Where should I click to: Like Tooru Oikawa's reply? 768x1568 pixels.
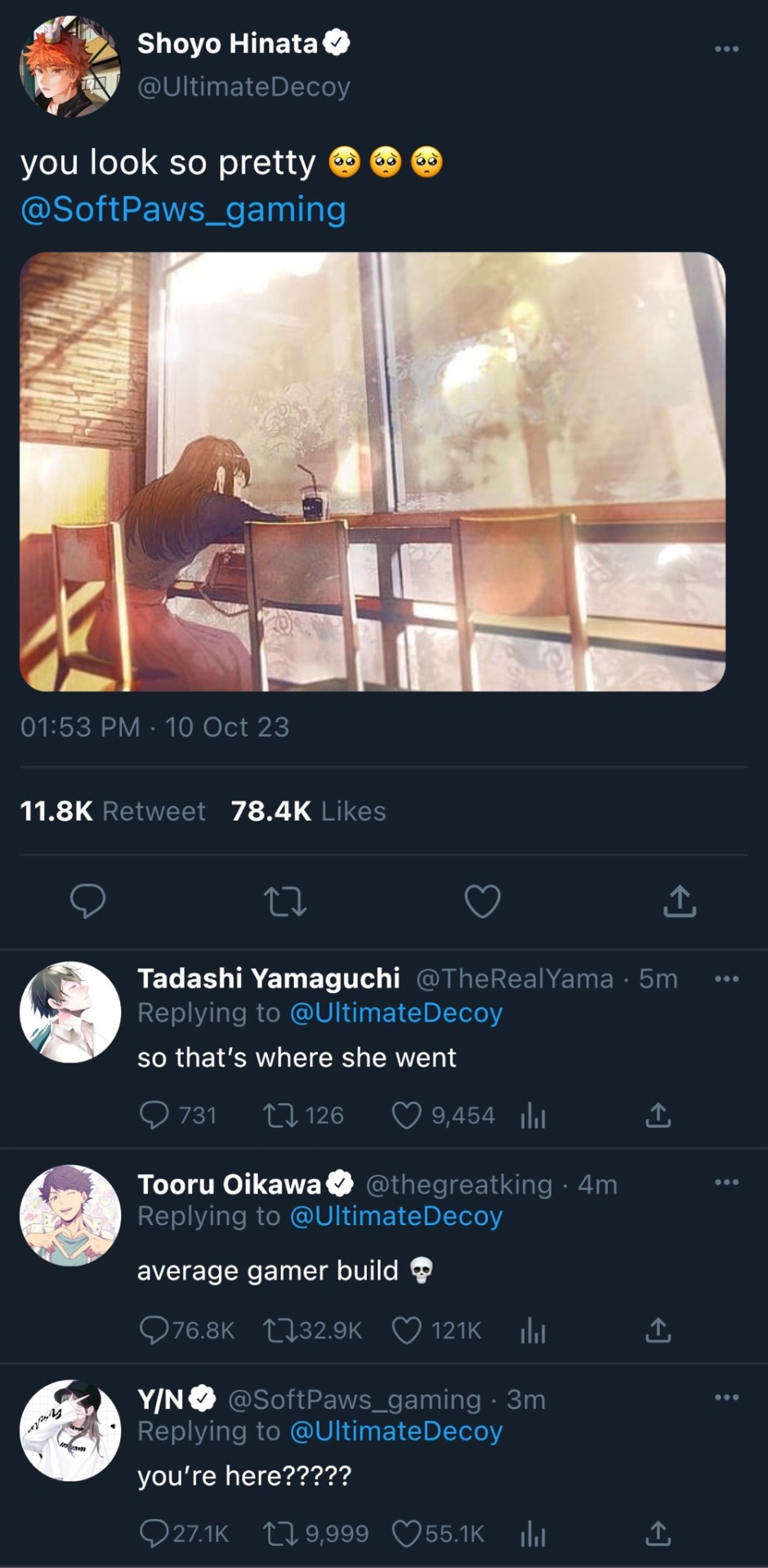tap(407, 1330)
